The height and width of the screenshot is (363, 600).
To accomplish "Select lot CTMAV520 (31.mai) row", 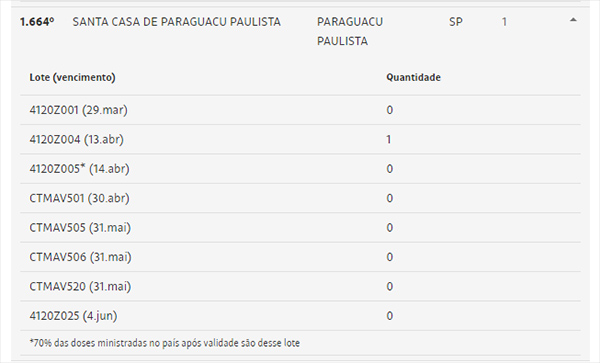I will 300,287.
